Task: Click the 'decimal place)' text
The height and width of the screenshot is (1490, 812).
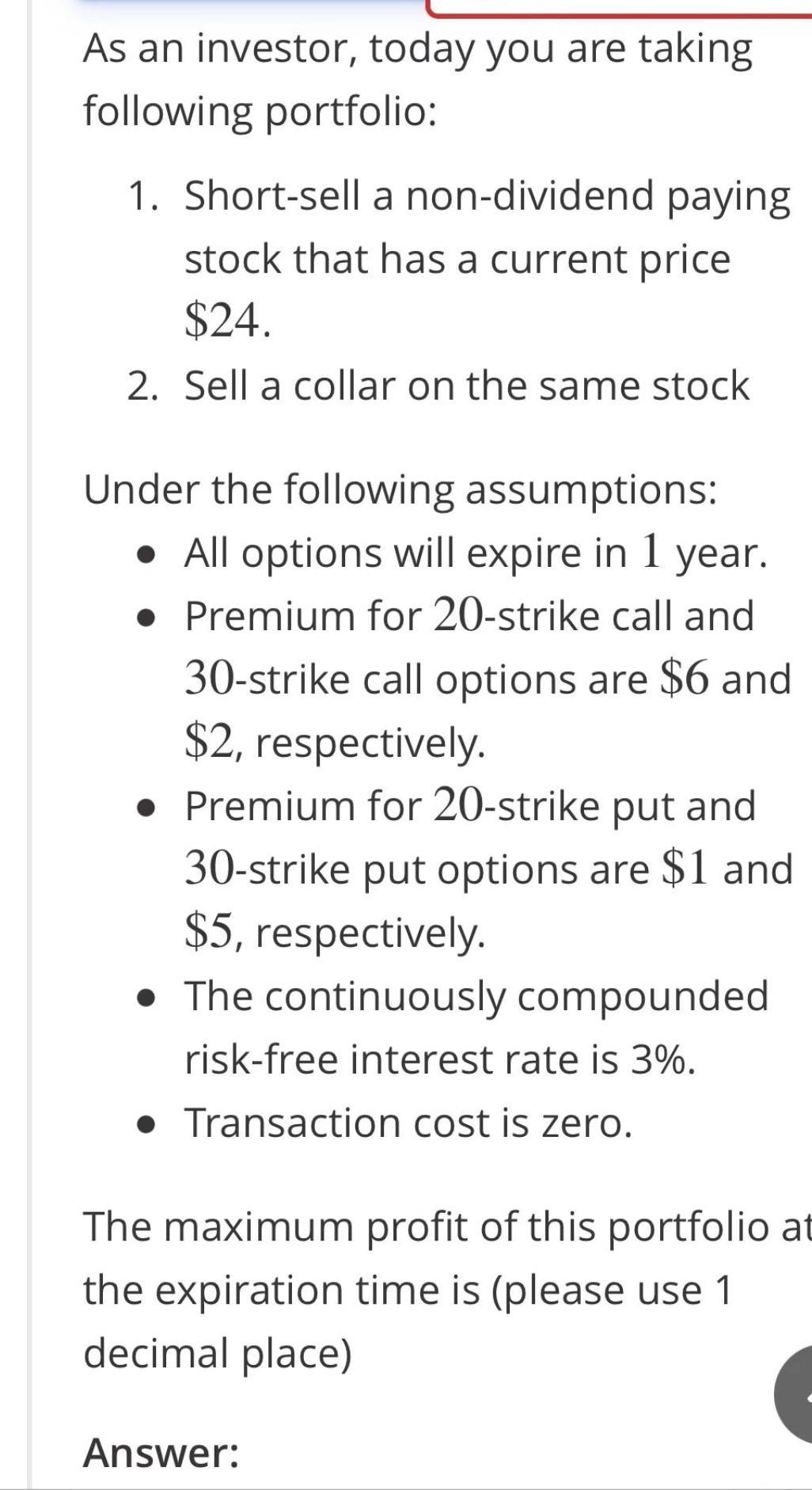Action: coord(218,1354)
